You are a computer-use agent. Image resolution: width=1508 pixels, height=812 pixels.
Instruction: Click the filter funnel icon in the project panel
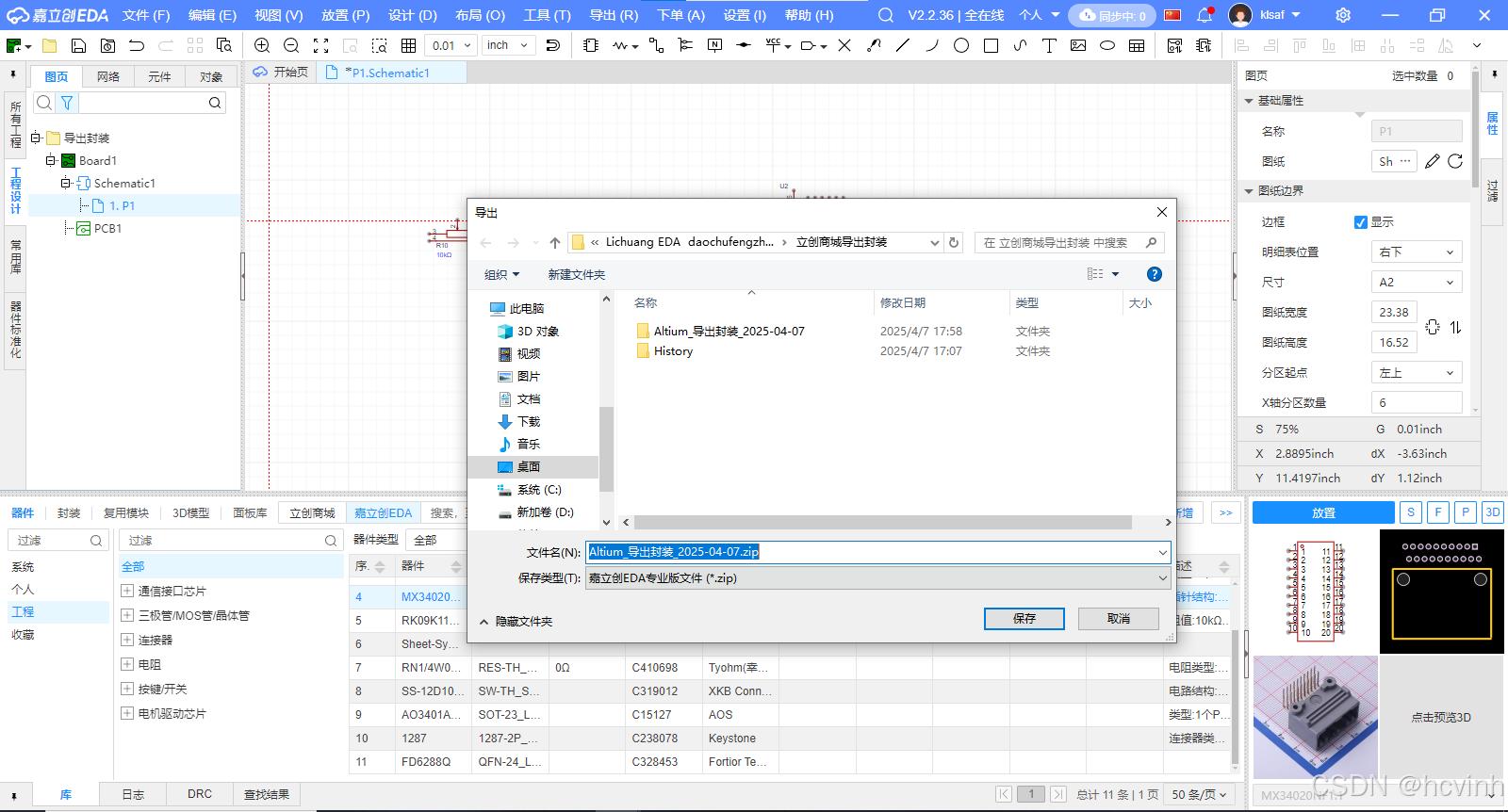(x=67, y=103)
